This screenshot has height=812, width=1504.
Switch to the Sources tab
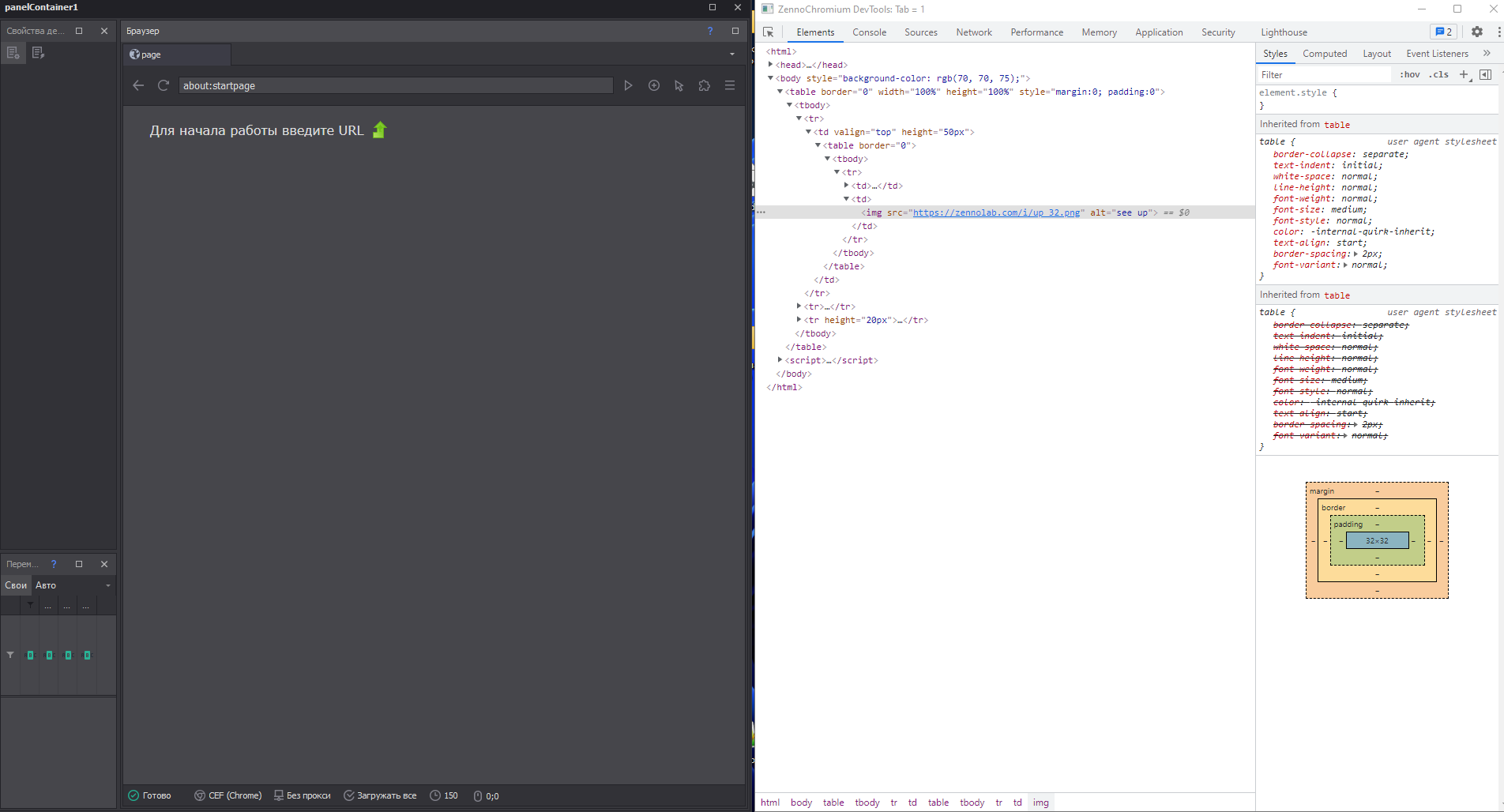[921, 32]
